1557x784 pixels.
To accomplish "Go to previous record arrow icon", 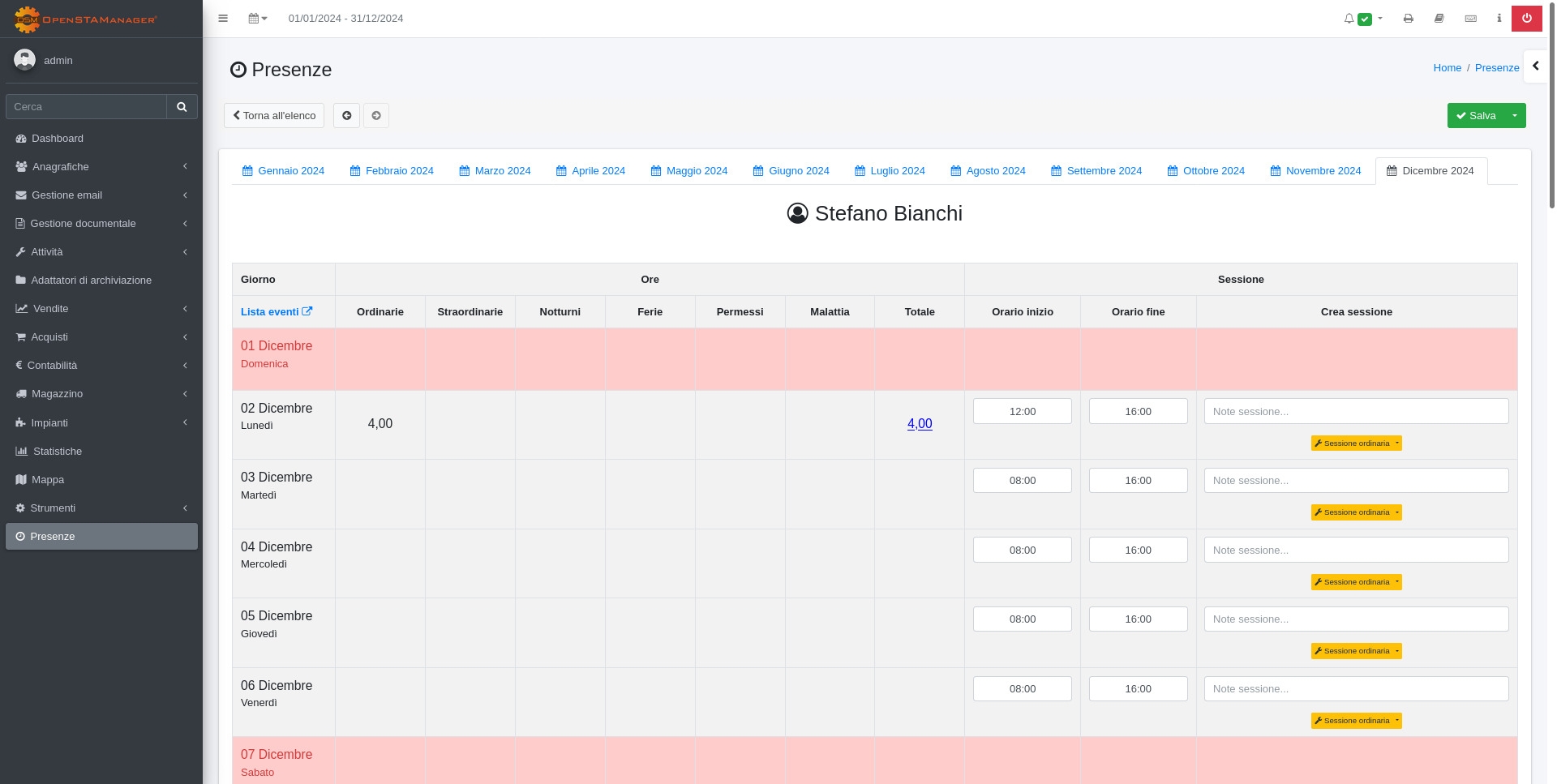I will [x=346, y=115].
